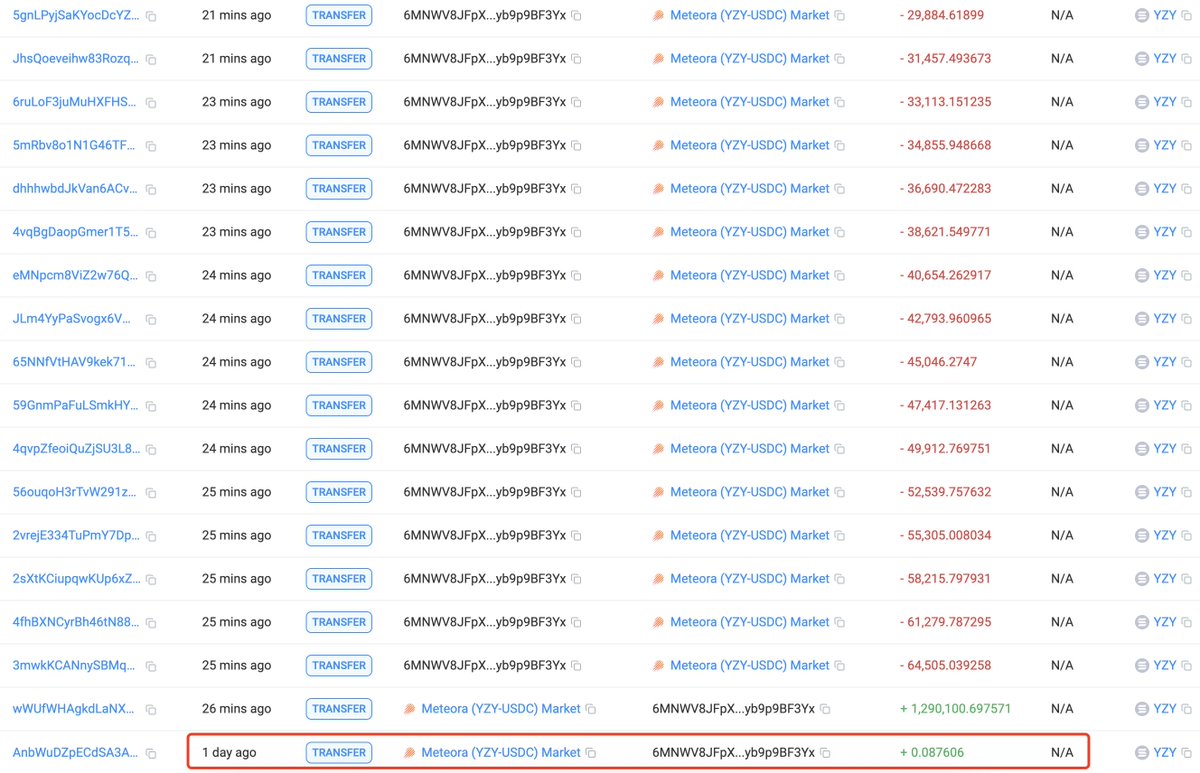The image size is (1200, 773).
Task: Click the "1 day ago" timestamp
Action: pos(229,752)
